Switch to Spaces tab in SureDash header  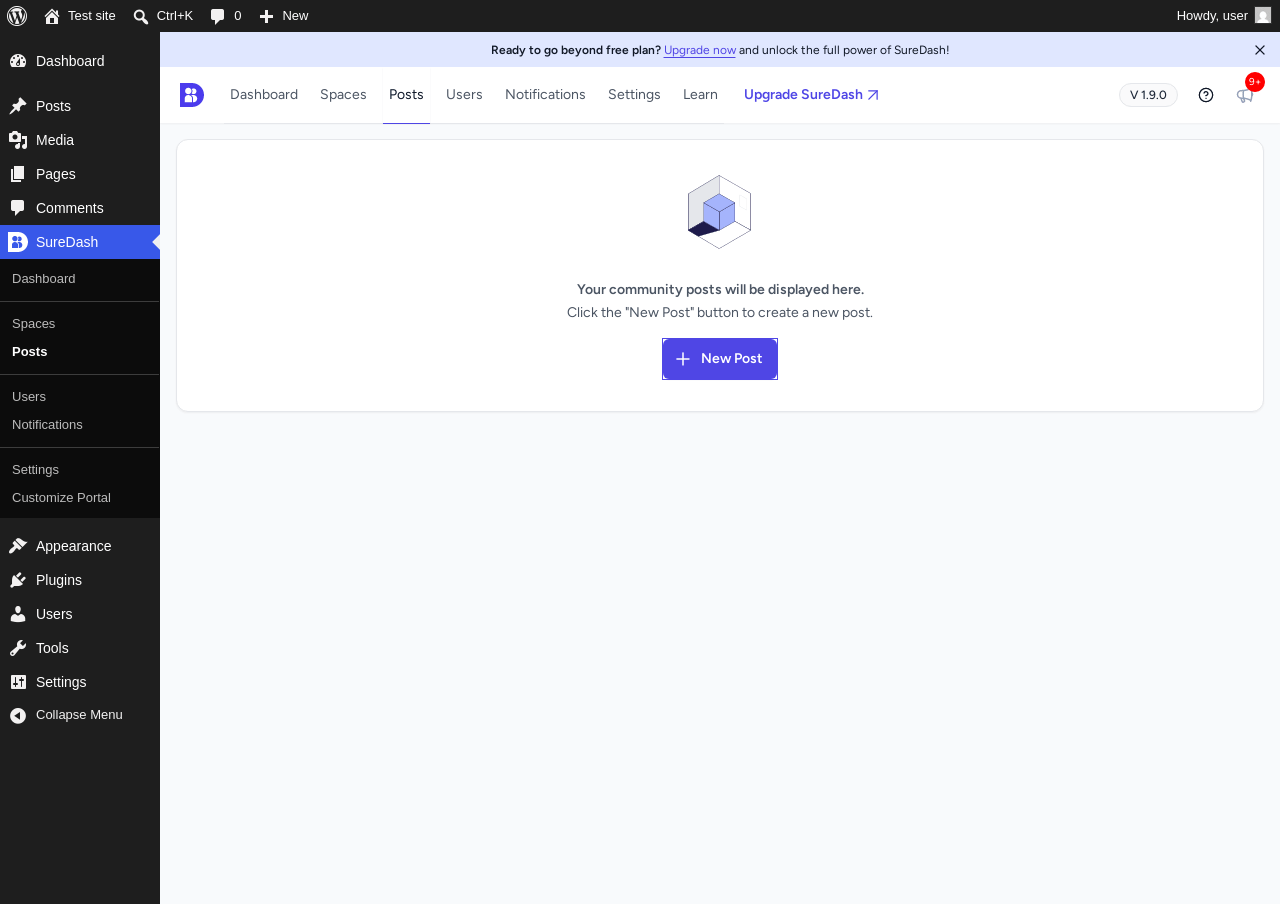click(x=343, y=95)
